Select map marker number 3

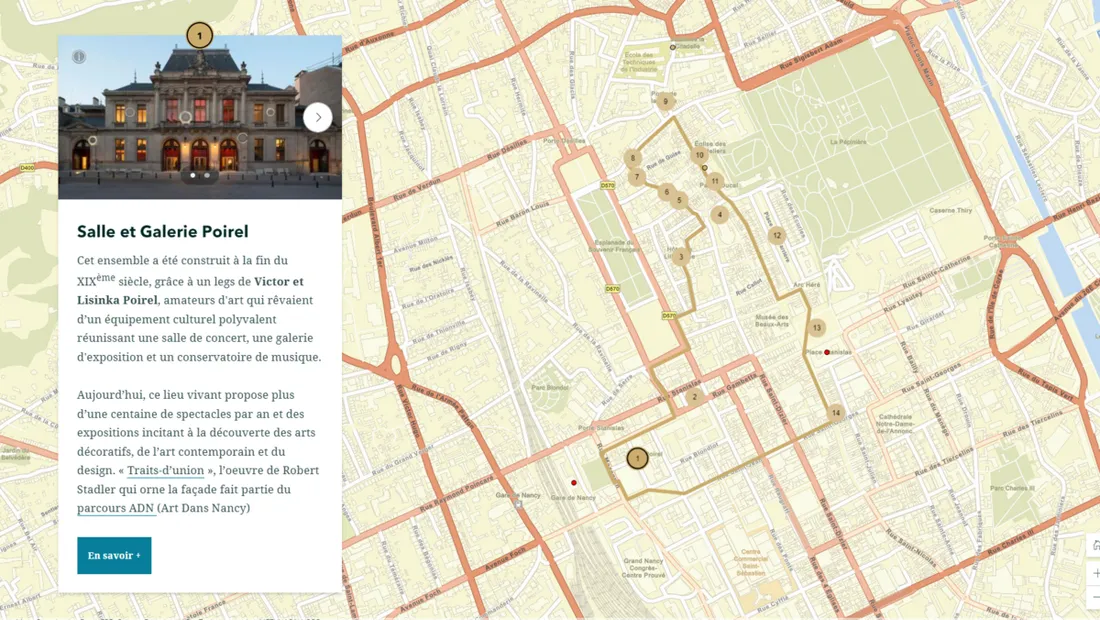pos(681,257)
